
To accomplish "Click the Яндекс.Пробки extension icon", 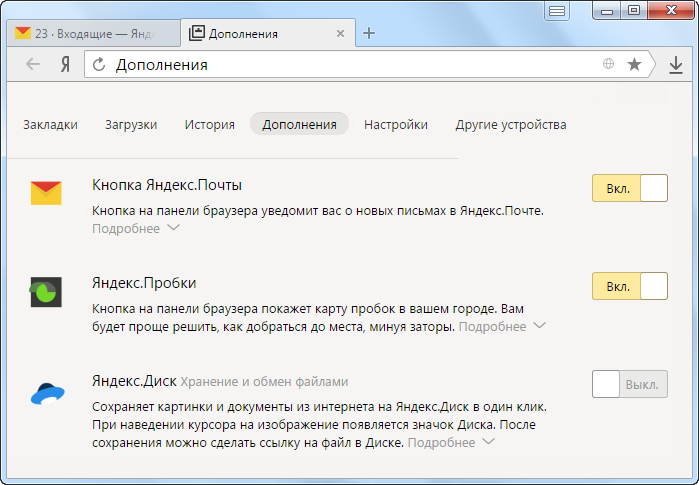I will point(46,292).
